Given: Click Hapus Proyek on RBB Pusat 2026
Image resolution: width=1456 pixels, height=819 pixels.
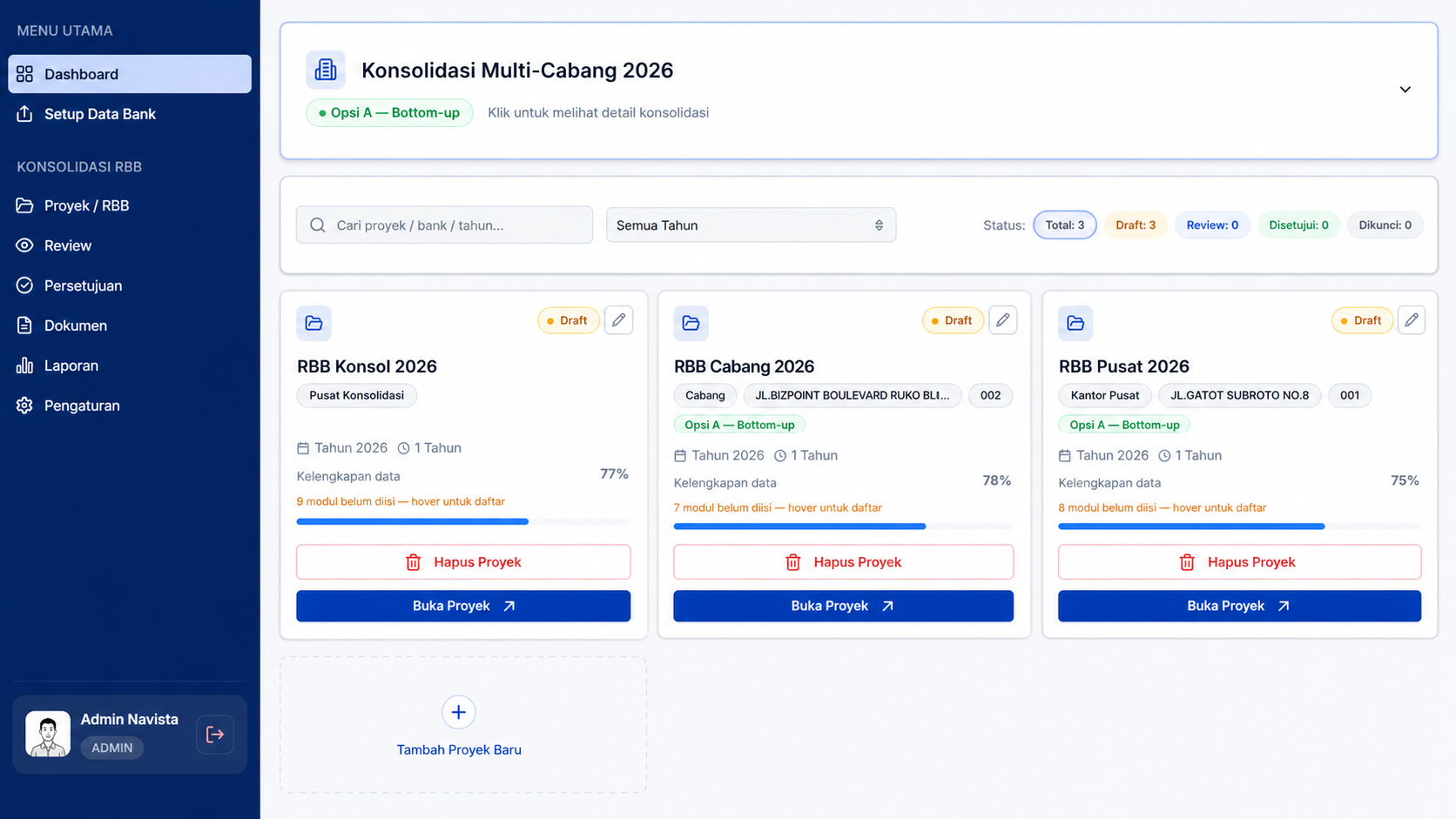Looking at the screenshot, I should click(1239, 562).
